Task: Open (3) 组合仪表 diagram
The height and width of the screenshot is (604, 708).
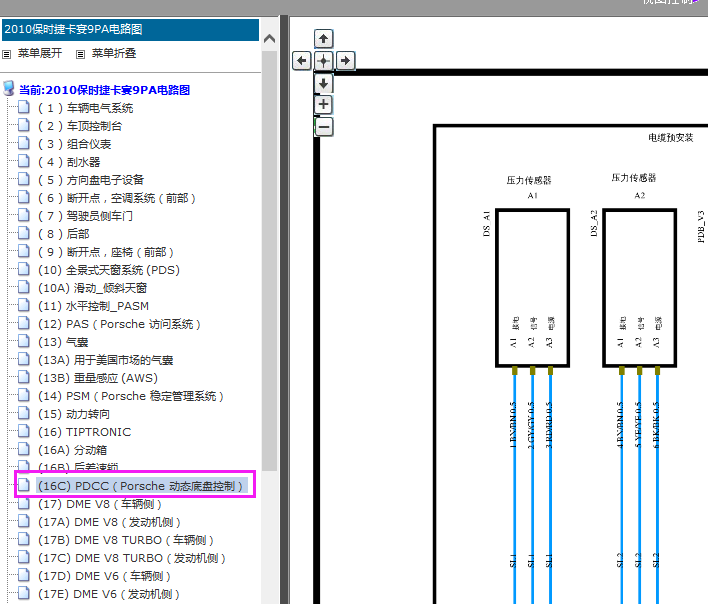Action: click(75, 144)
